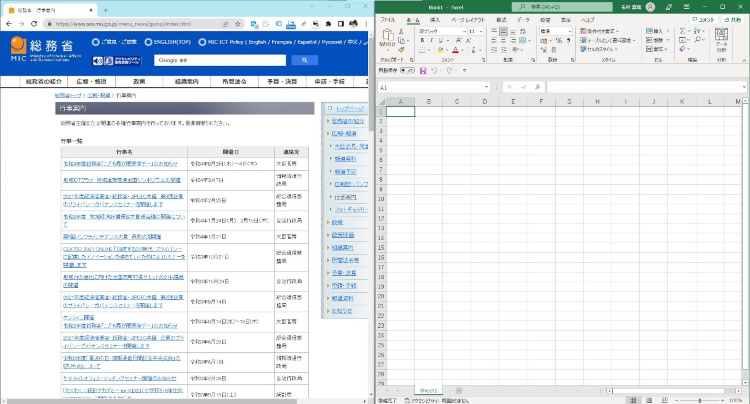Image resolution: width=750 pixels, height=404 pixels.
Task: Increase font size with the large A icon
Action: click(458, 41)
